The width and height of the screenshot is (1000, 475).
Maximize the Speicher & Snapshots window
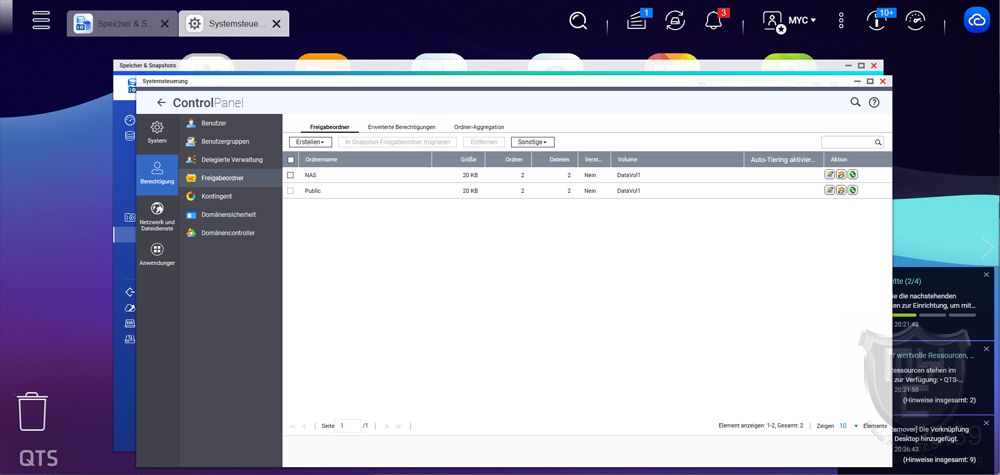pos(861,66)
